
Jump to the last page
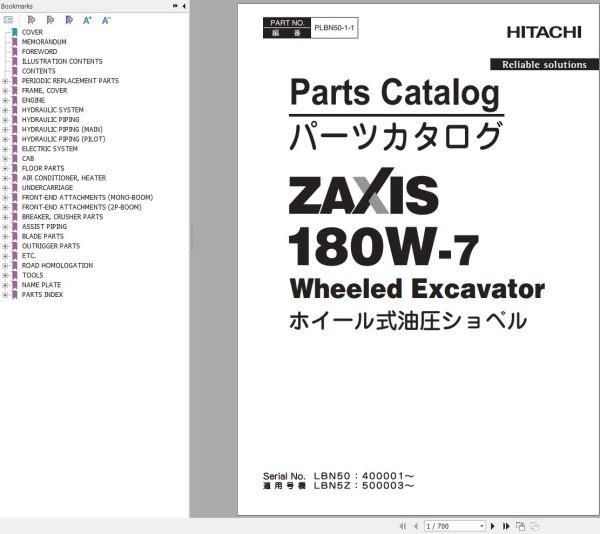506,526
